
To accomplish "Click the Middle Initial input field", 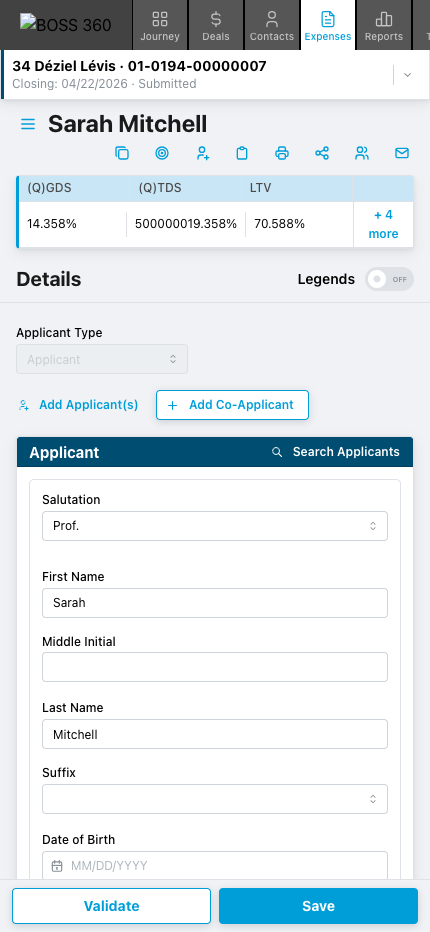I will [215, 667].
